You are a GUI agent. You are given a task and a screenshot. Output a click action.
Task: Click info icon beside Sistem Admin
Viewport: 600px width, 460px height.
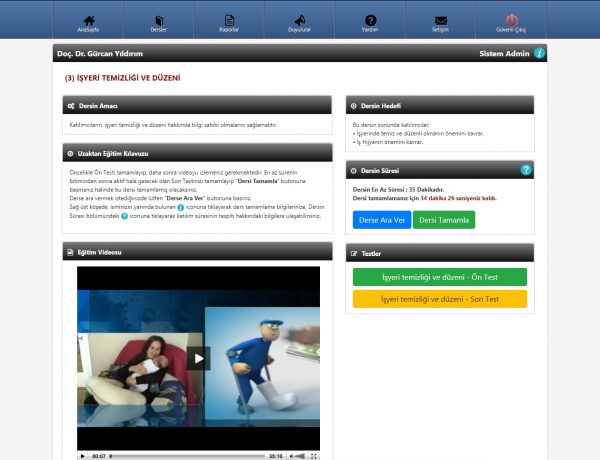539,53
